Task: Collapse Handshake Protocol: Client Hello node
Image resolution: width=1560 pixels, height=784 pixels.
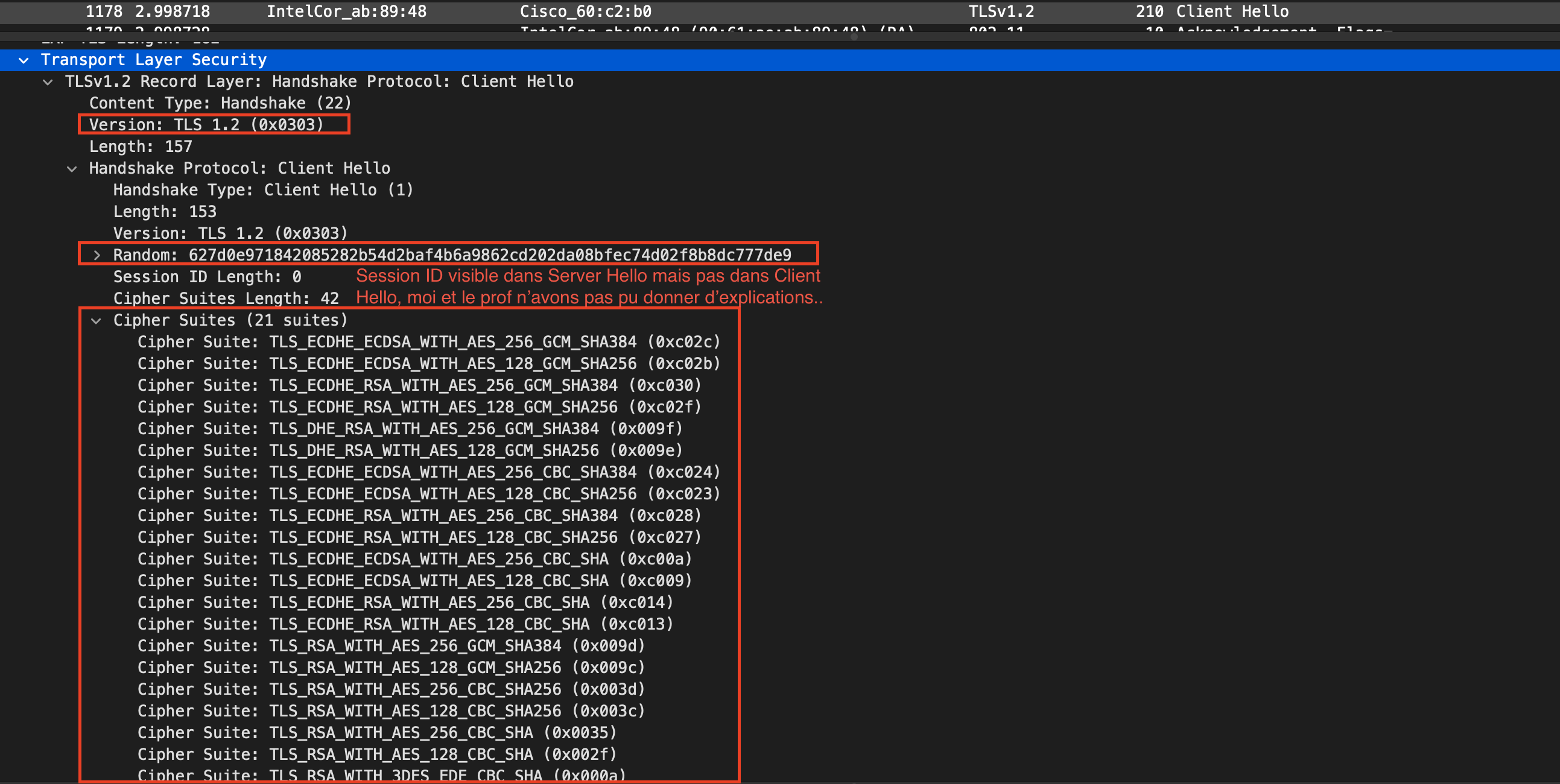Action: 72,169
